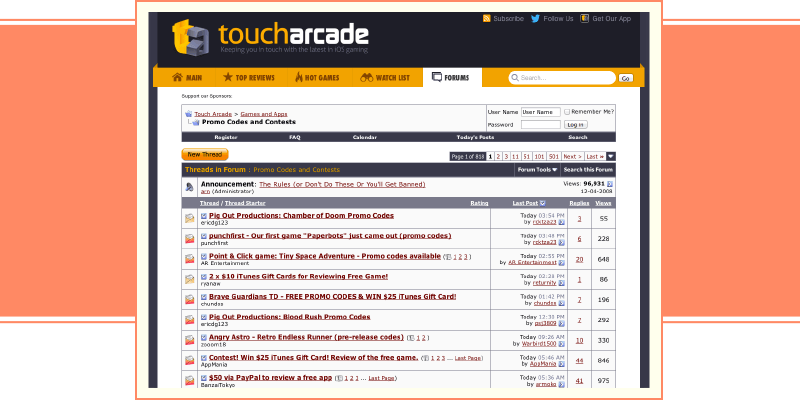This screenshot has height=400, width=800.
Task: Go to the Next page link
Action: click(x=572, y=157)
